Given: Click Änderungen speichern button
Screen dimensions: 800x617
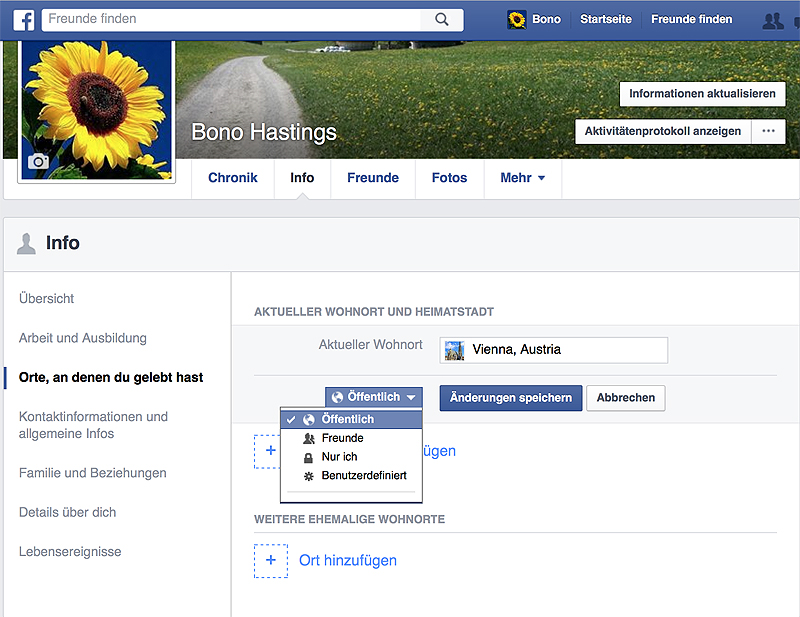Looking at the screenshot, I should click(511, 398).
